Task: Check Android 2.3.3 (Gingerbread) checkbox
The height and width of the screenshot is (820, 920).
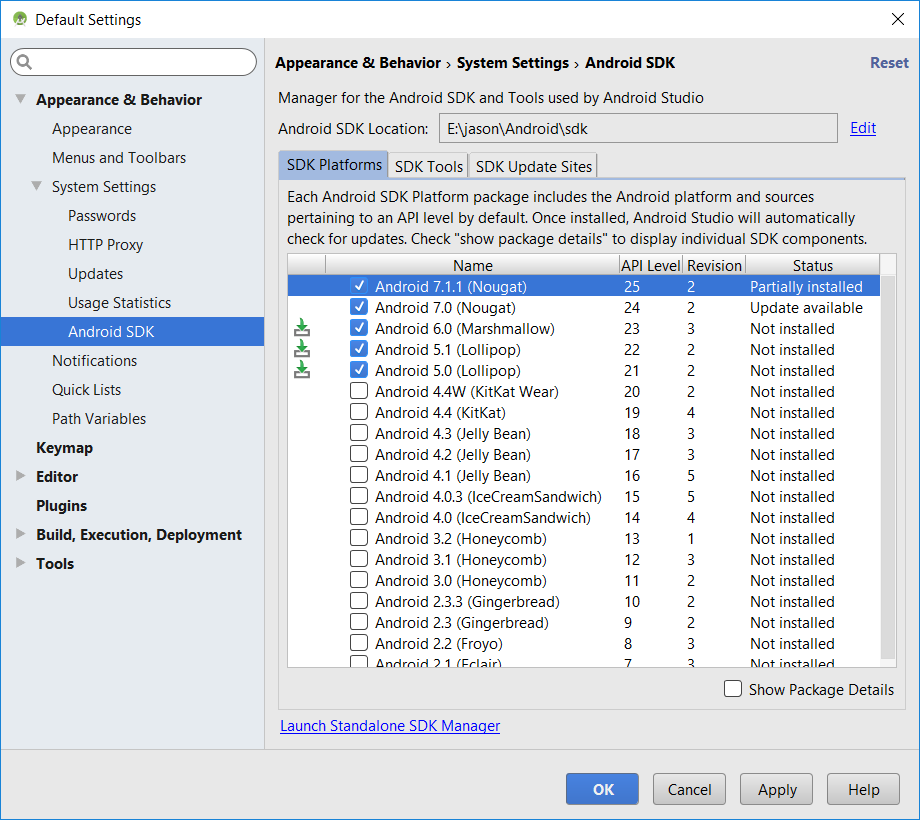Action: (x=358, y=601)
